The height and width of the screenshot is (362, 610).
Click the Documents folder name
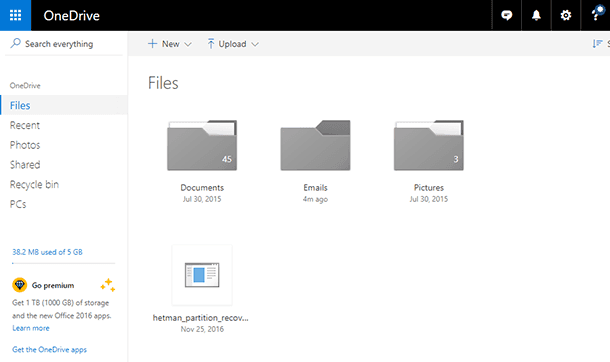click(202, 187)
